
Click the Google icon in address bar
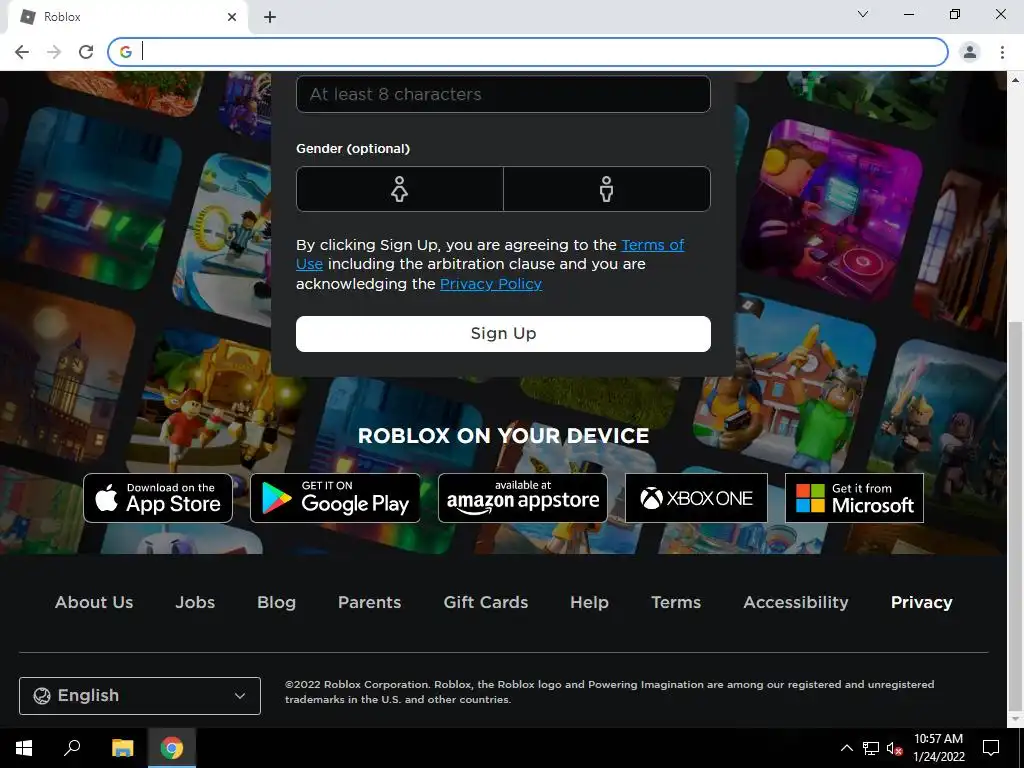(x=126, y=52)
